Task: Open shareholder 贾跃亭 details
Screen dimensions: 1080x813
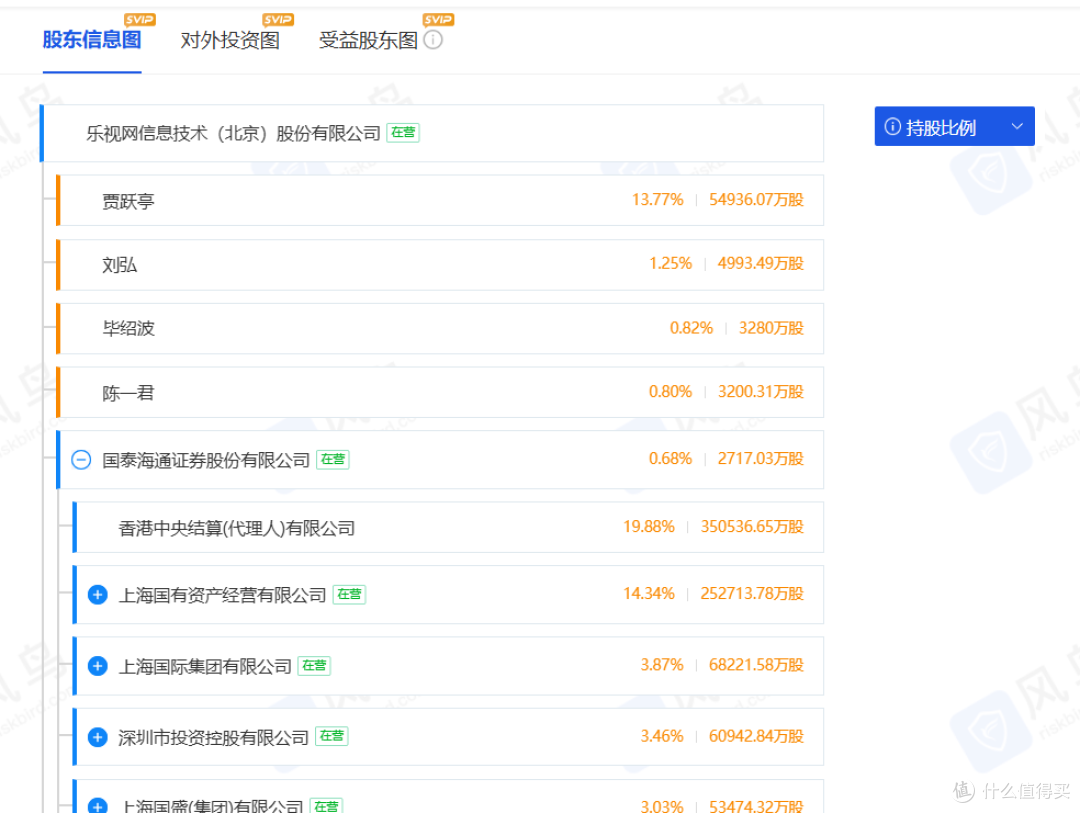Action: pos(128,199)
